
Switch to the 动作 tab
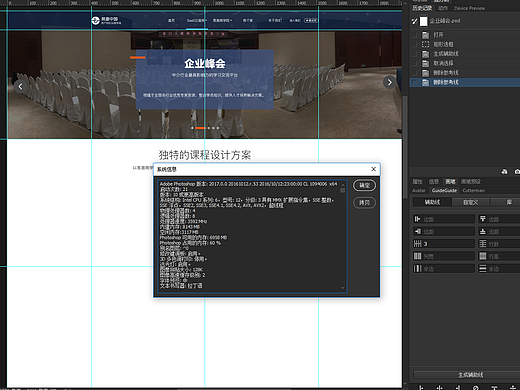pos(443,8)
